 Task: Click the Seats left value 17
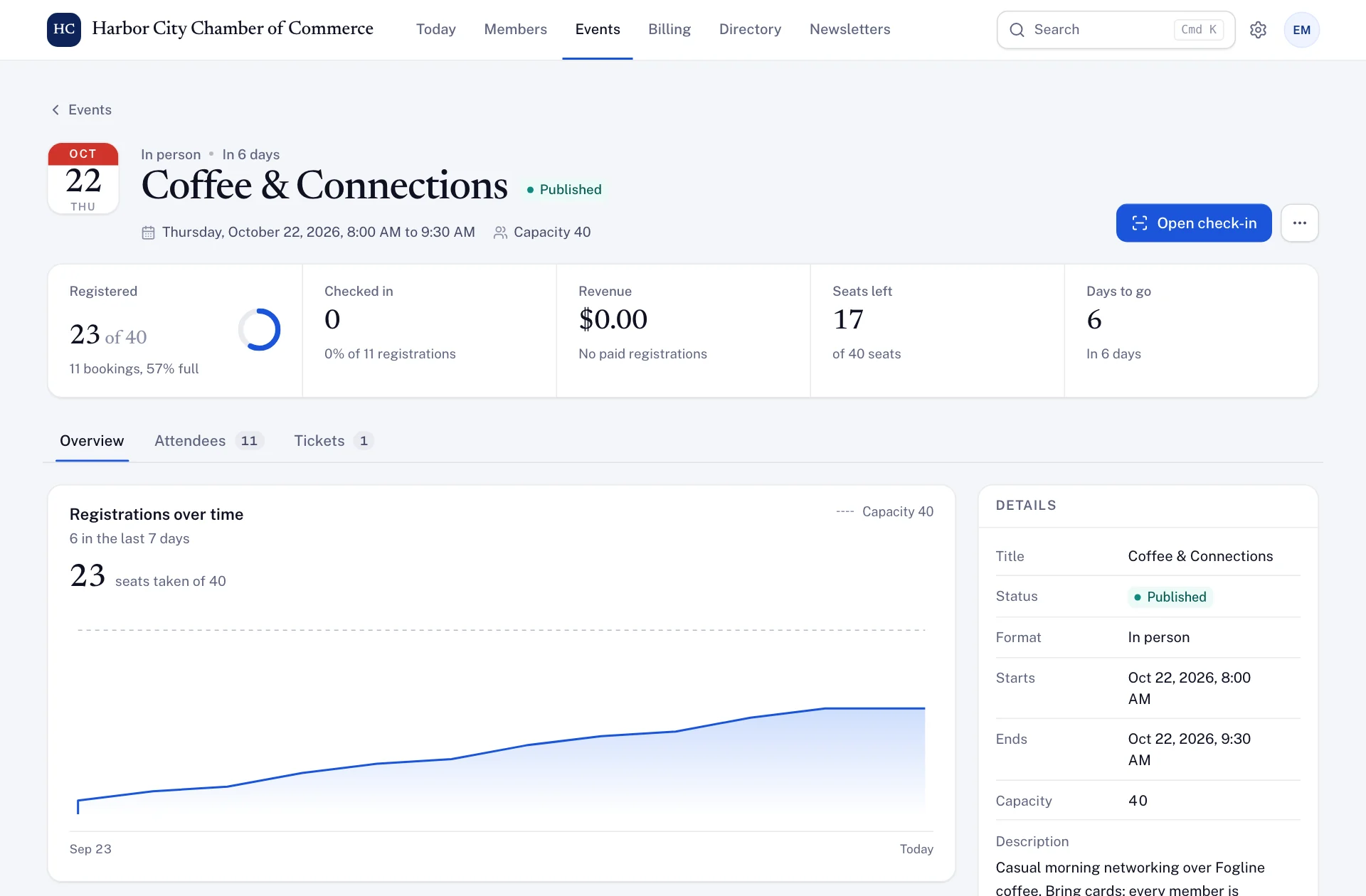click(848, 319)
